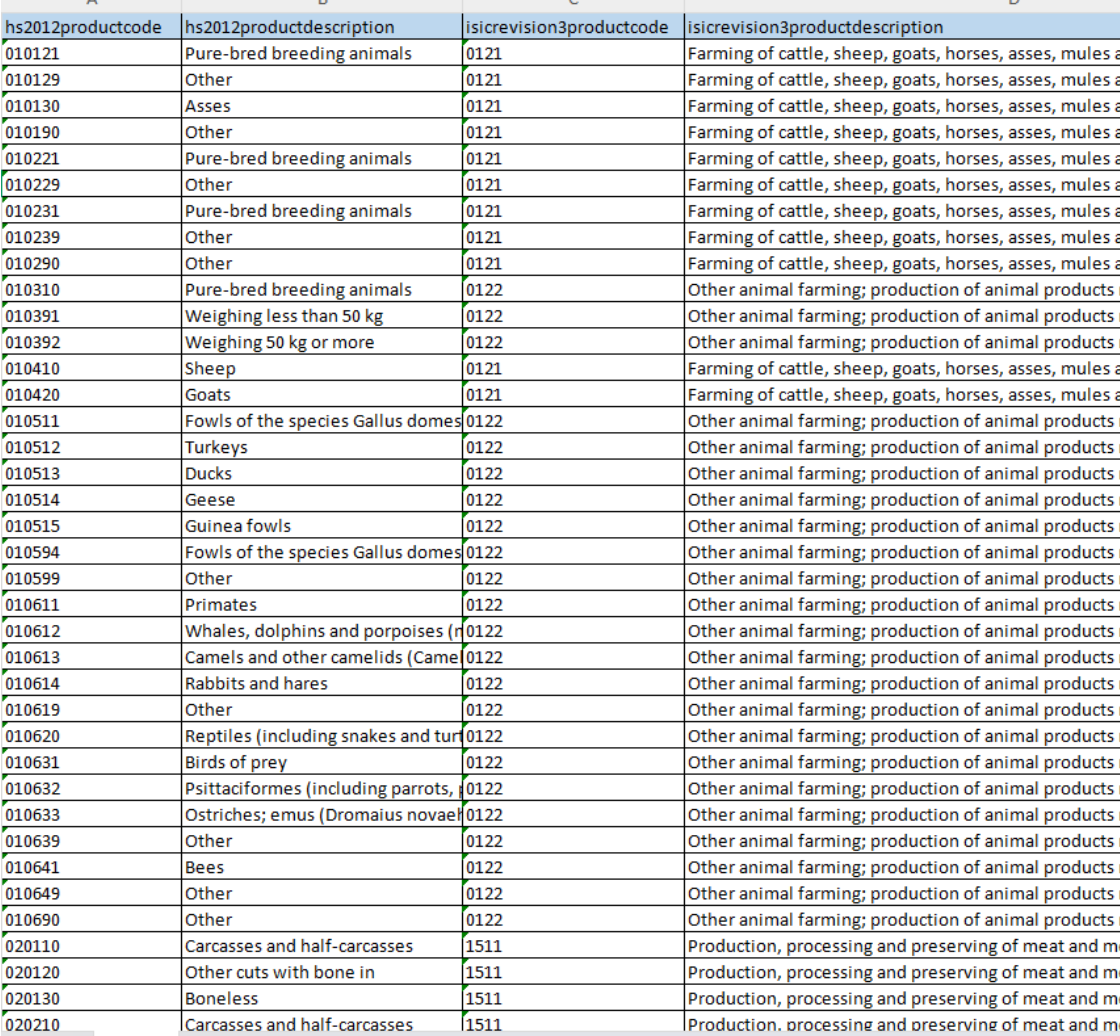Click cell with code 010594
Screen dimensions: 1120x1036
coord(91,552)
